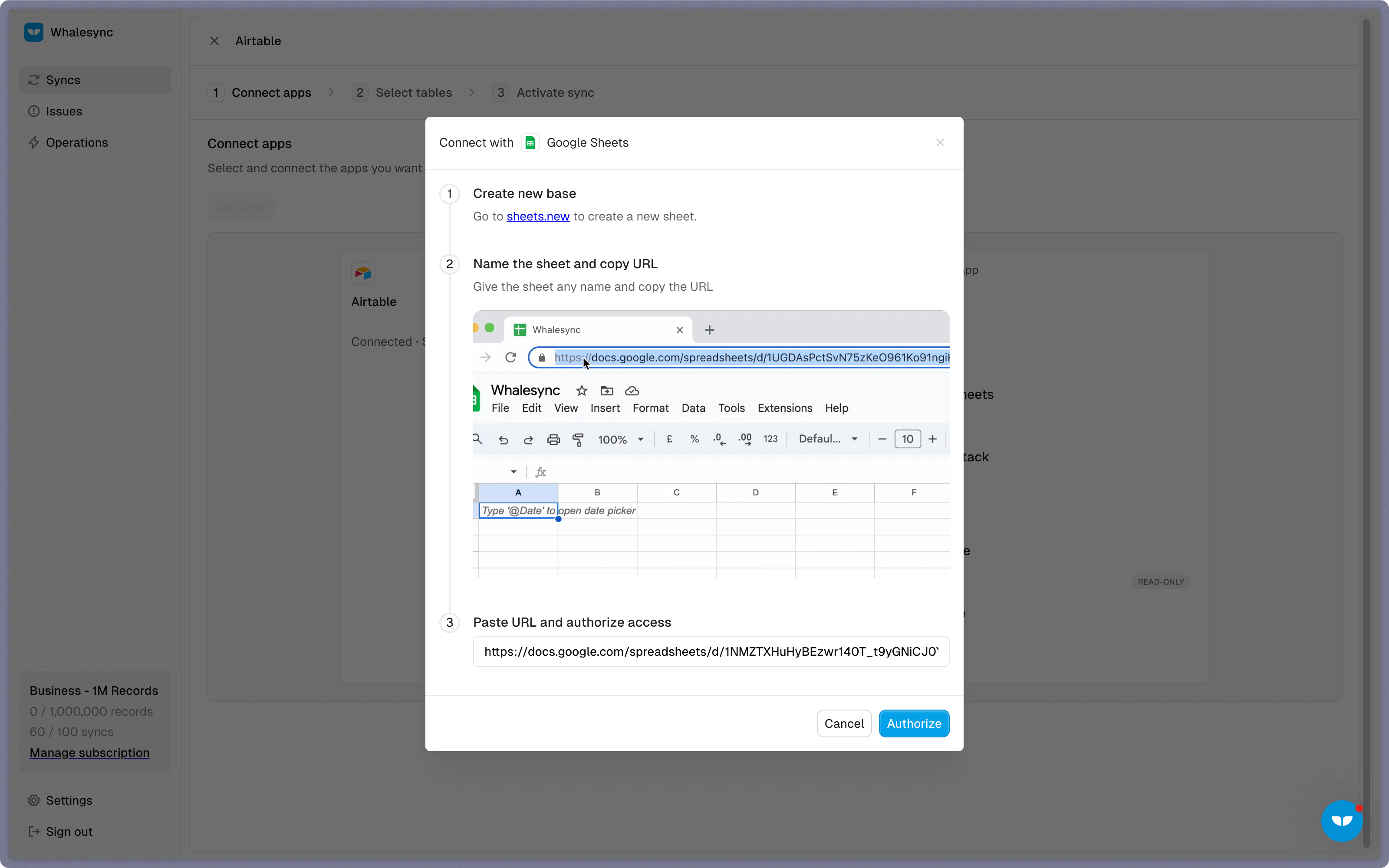This screenshot has width=1389, height=868.
Task: Click the page vertical scrollbar
Action: pos(1366,434)
